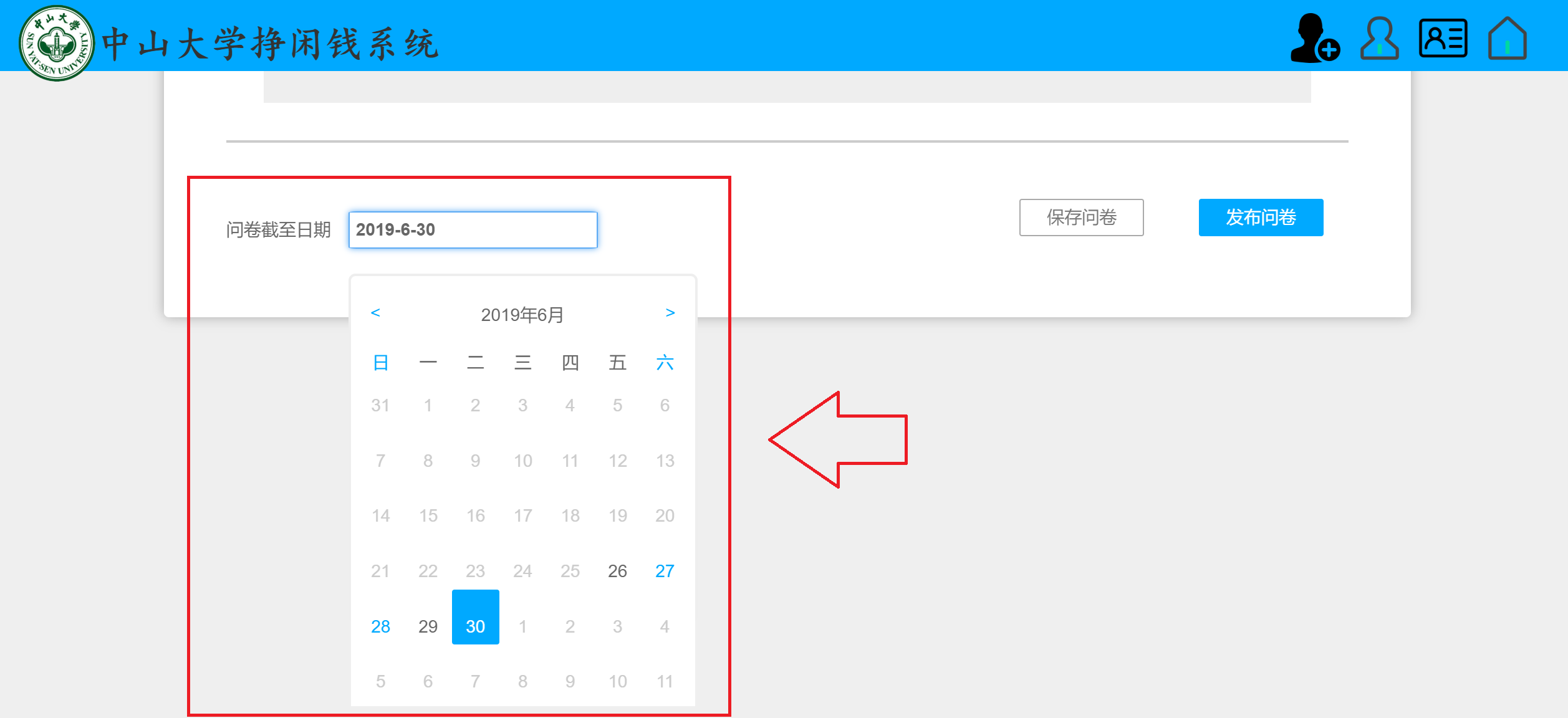Click disabled date 13 in calendar
The image size is (1568, 718).
tap(665, 461)
